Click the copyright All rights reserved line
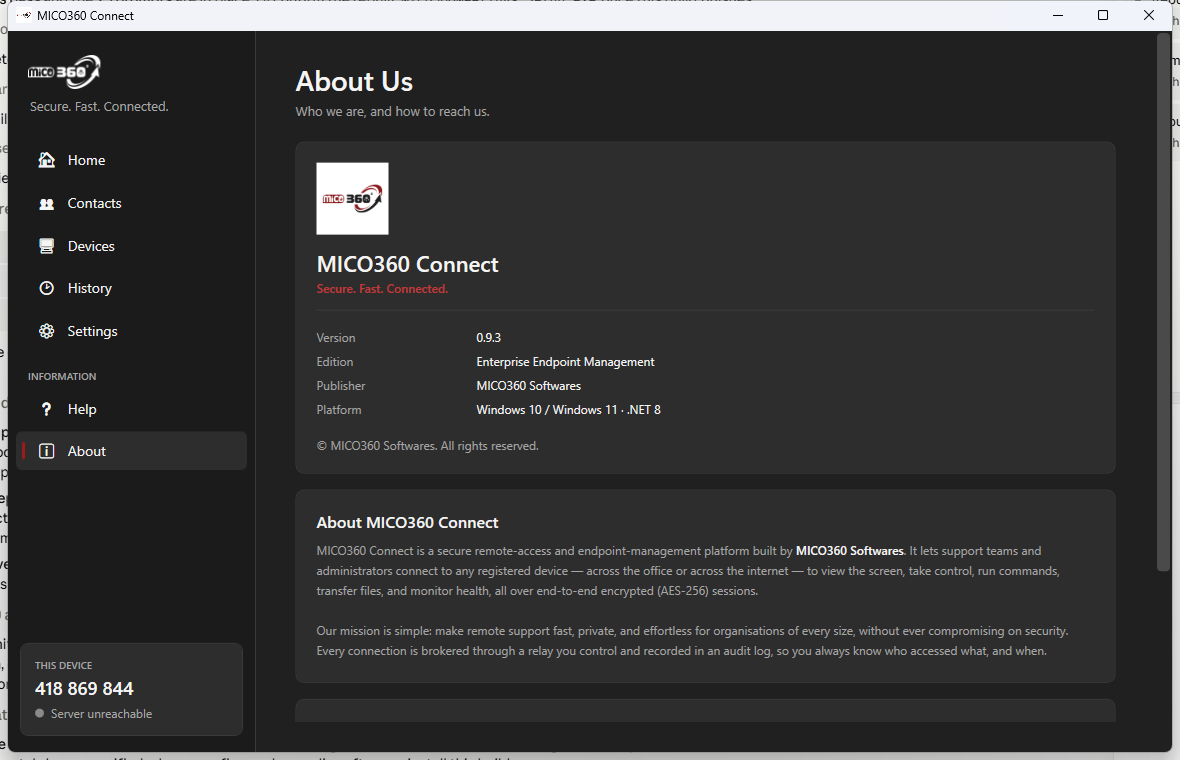The image size is (1180, 760). pos(427,446)
